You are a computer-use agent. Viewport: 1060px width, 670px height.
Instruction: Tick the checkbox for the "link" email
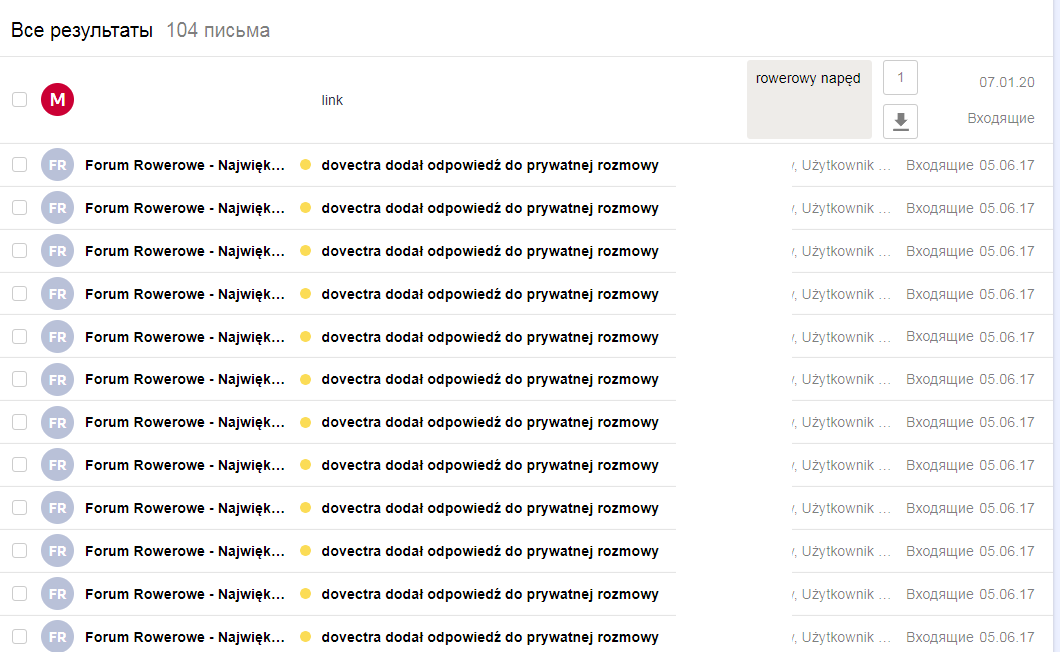tap(20, 99)
